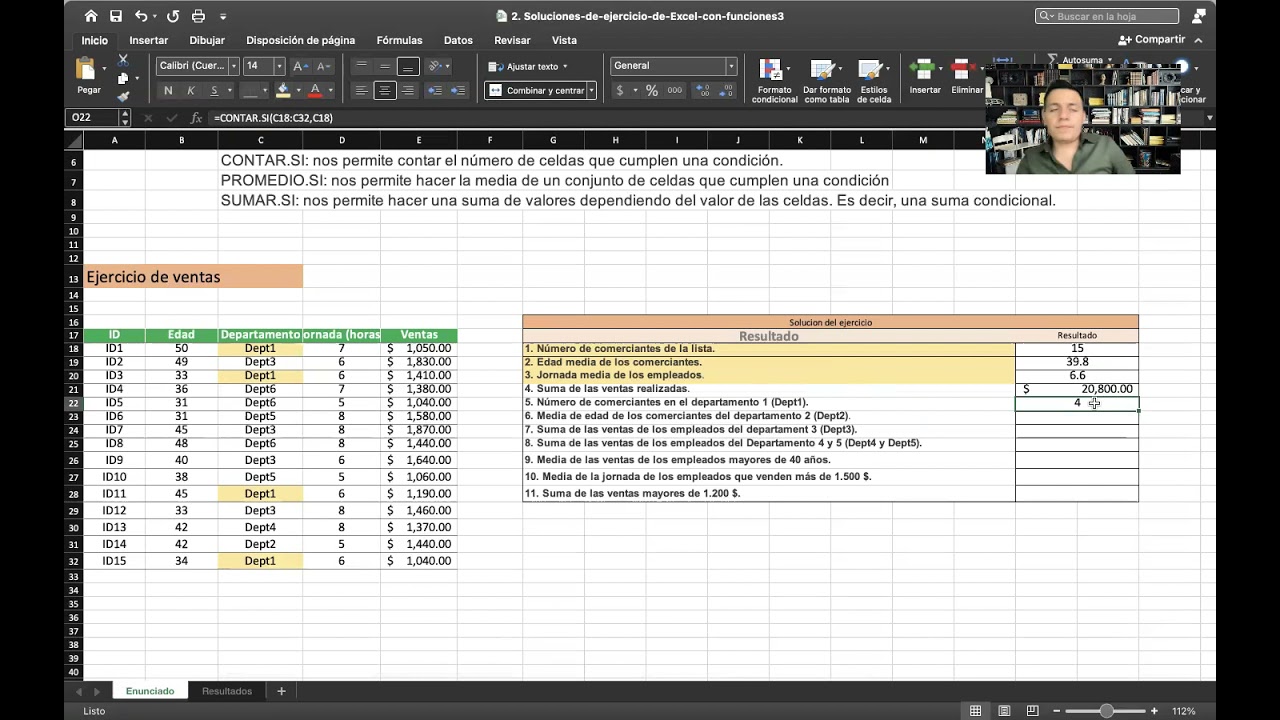The width and height of the screenshot is (1280, 720).
Task: Align text to the left
Action: click(x=361, y=90)
